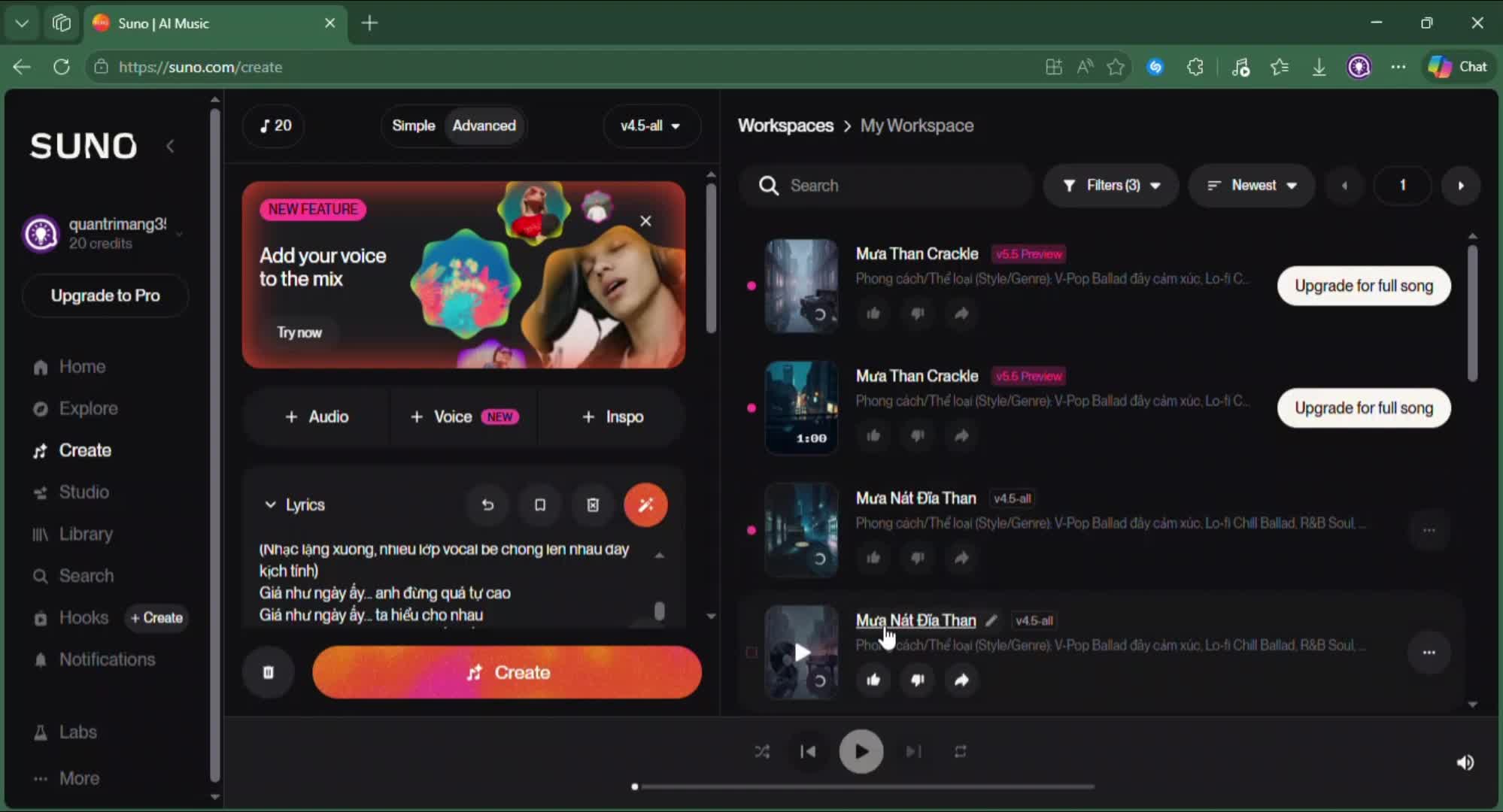Switch to Advanced mode
The height and width of the screenshot is (812, 1503).
484,126
